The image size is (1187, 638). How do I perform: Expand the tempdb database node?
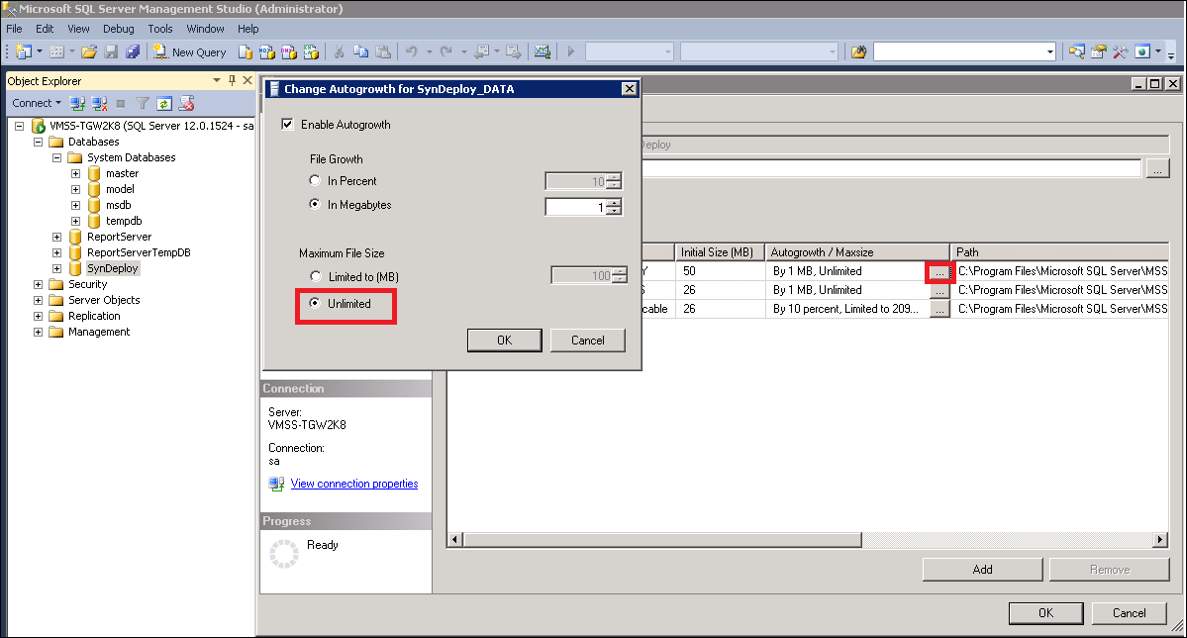[76, 221]
